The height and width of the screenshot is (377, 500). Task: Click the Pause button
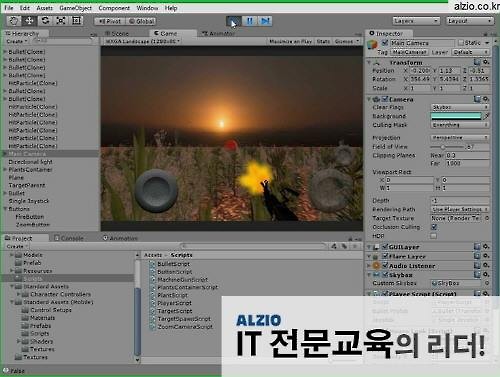(249, 21)
